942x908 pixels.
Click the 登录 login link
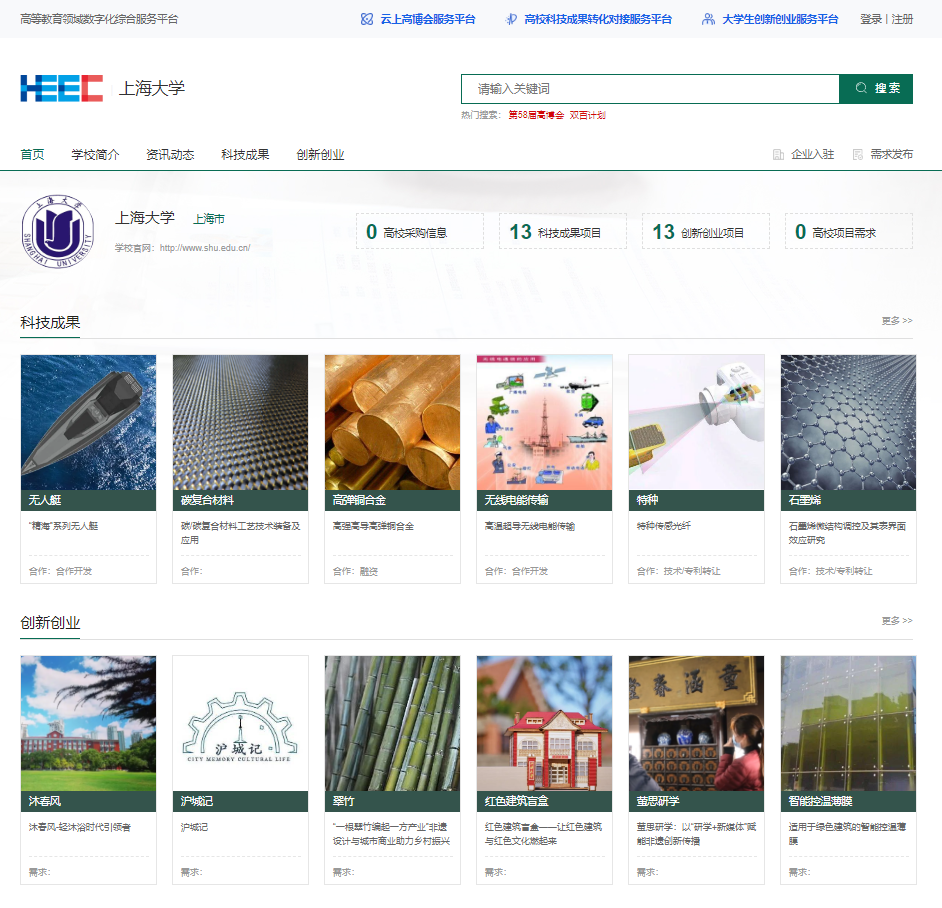tap(870, 19)
